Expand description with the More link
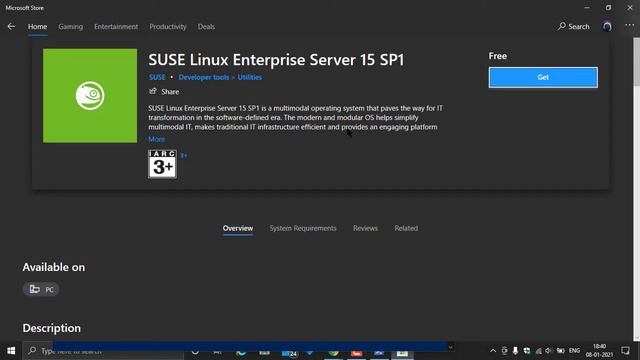This screenshot has height=360, width=640. tap(157, 139)
